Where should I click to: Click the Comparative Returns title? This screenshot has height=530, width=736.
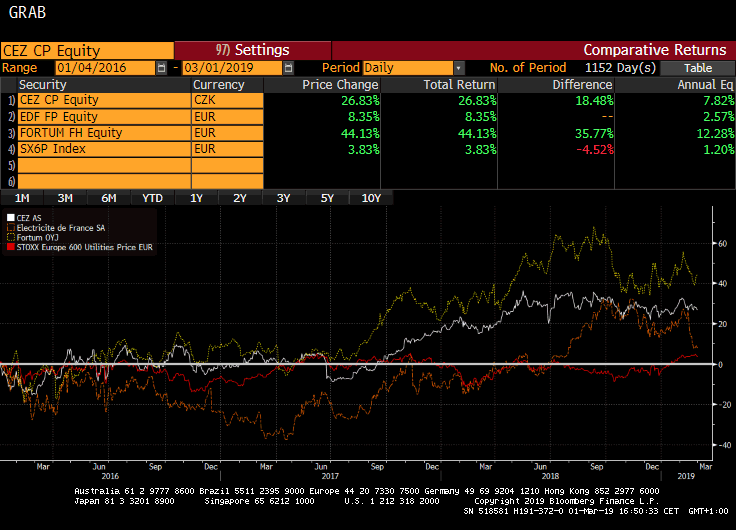coord(655,50)
